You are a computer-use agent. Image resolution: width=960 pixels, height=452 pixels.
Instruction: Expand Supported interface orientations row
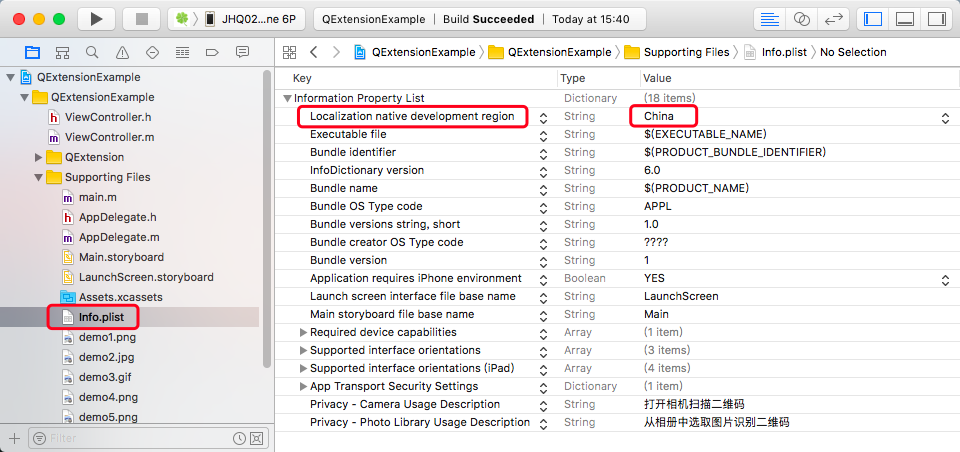pos(303,351)
